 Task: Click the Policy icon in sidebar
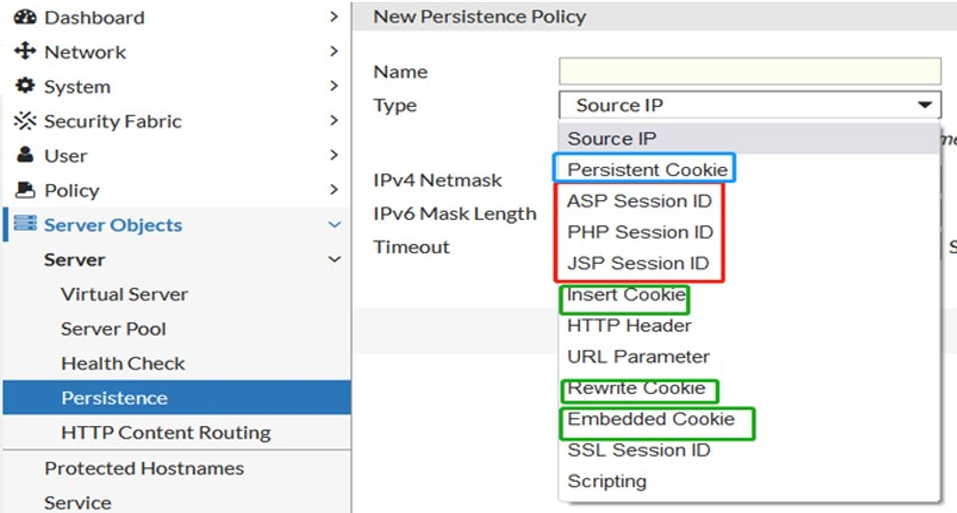(x=25, y=190)
